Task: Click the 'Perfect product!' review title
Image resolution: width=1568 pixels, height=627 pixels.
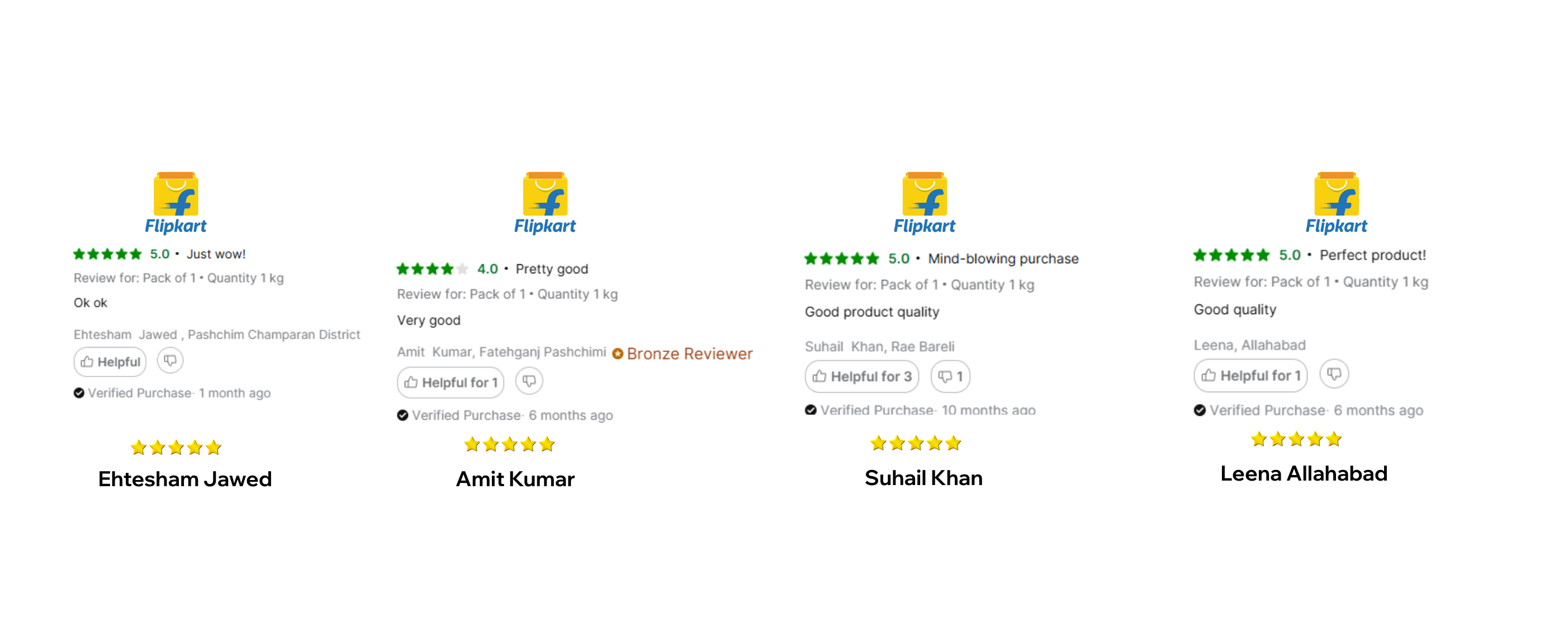Action: pyautogui.click(x=1372, y=255)
